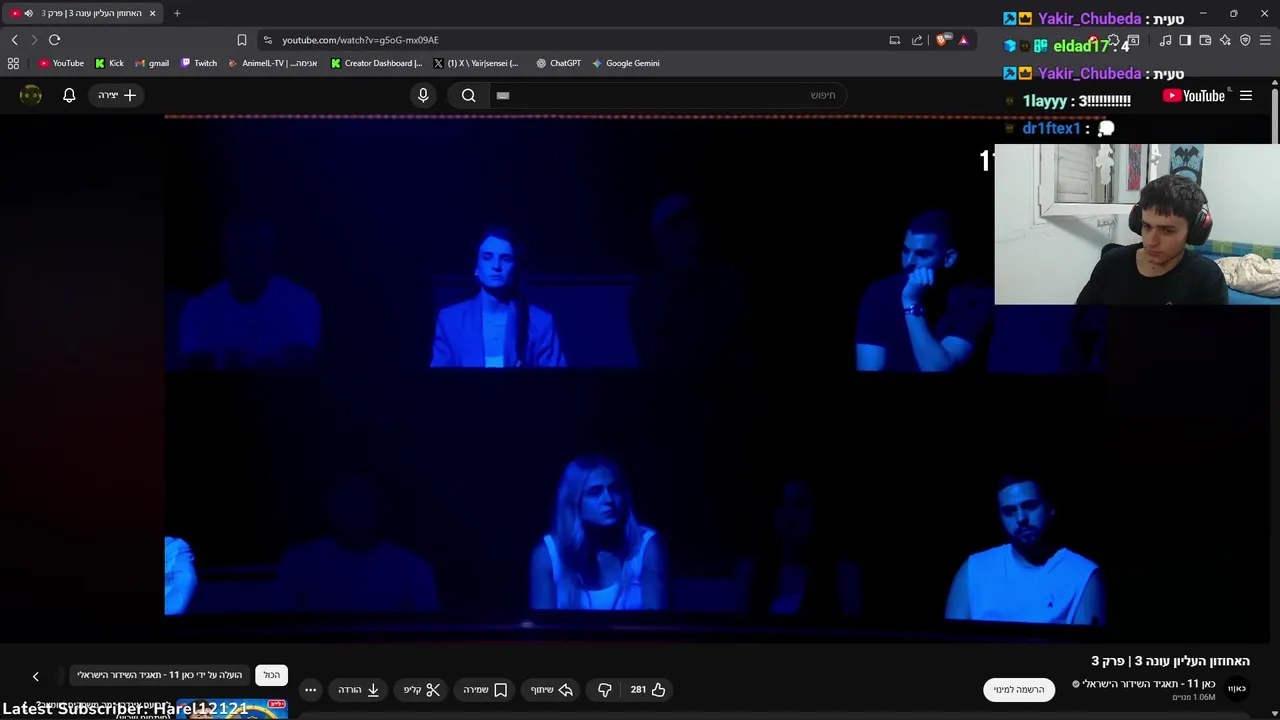
Task: Open the browser hamburger menu
Action: 1265,40
